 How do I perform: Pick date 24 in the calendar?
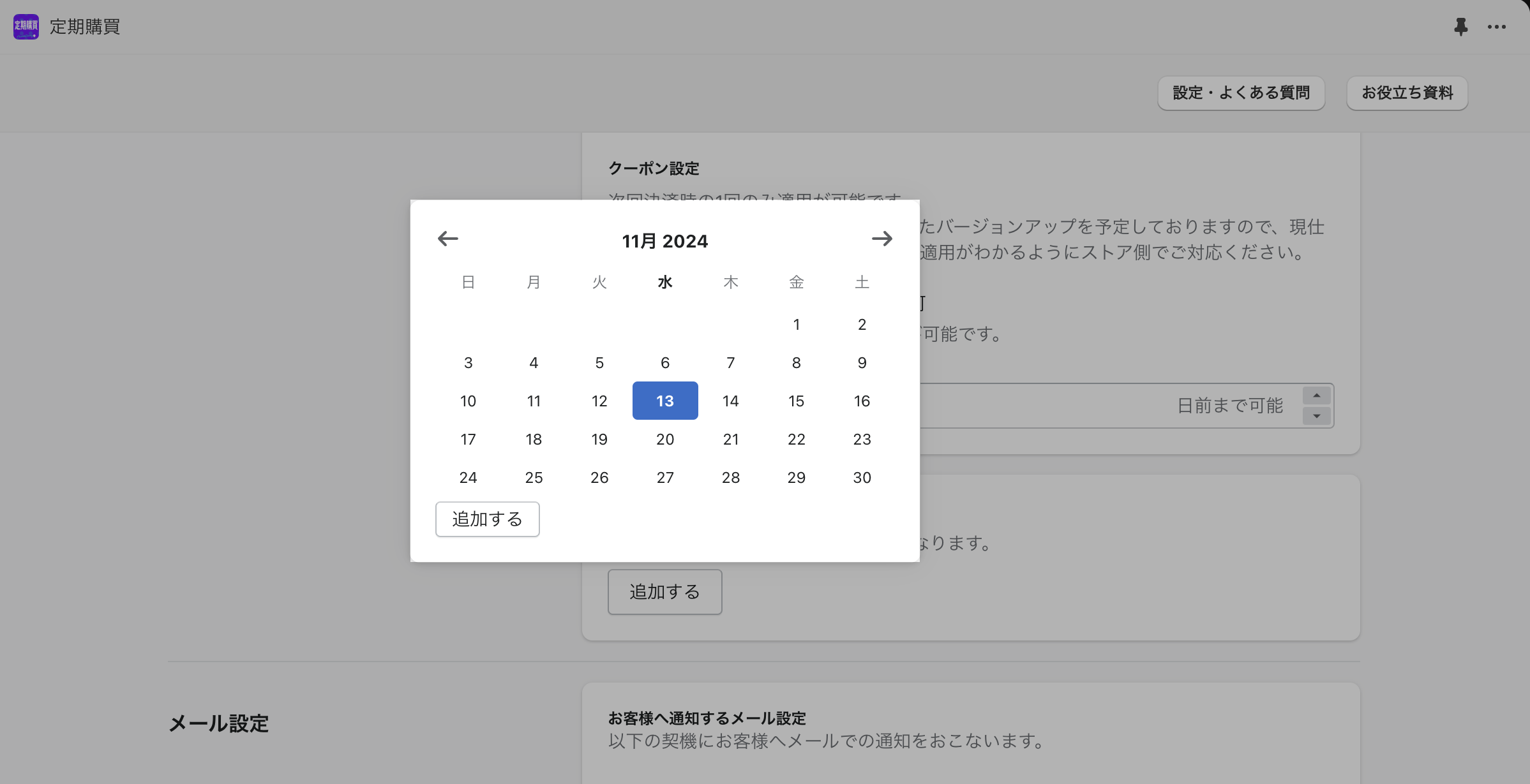(468, 477)
